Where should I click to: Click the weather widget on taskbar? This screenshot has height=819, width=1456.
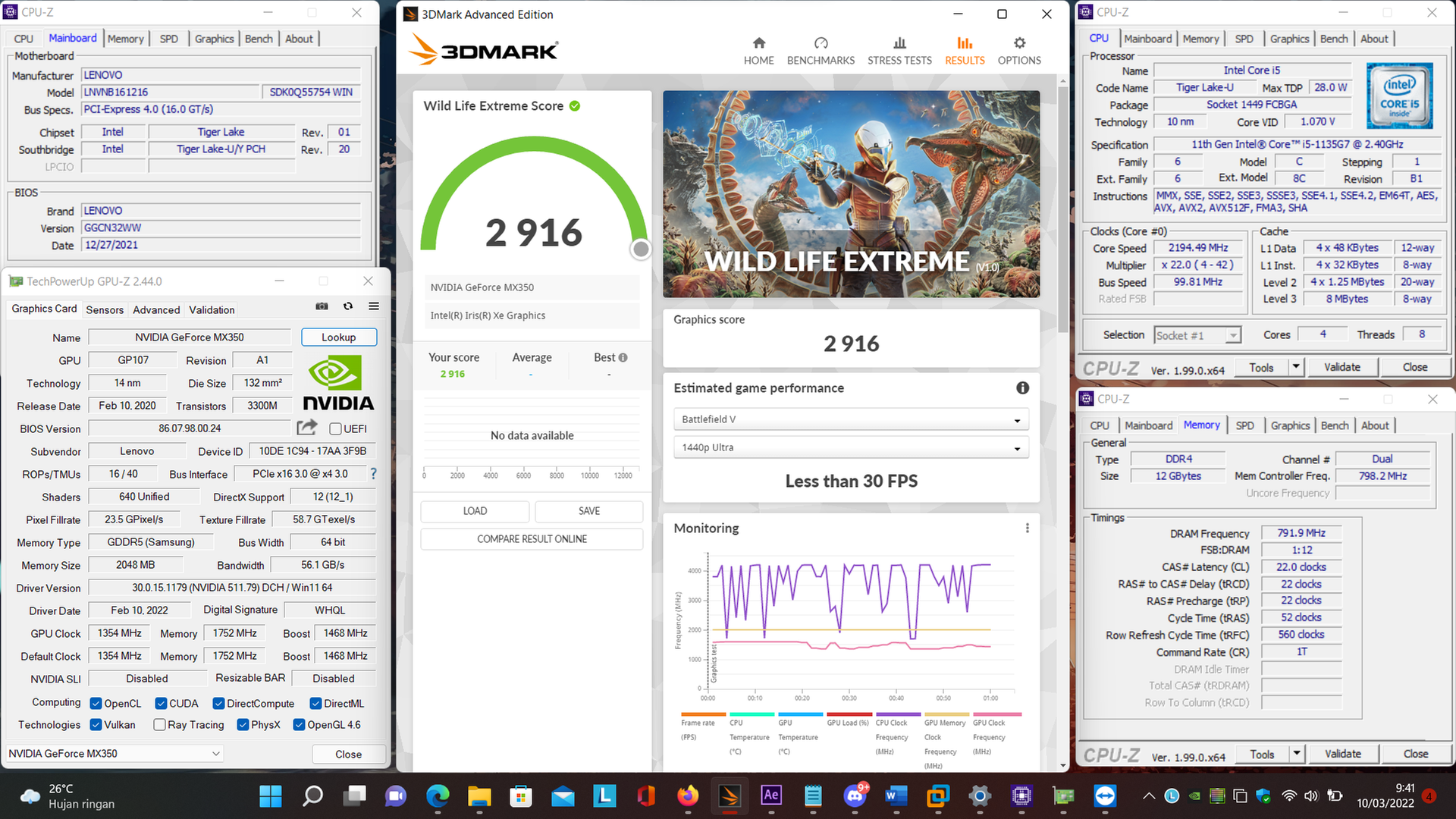point(67,795)
